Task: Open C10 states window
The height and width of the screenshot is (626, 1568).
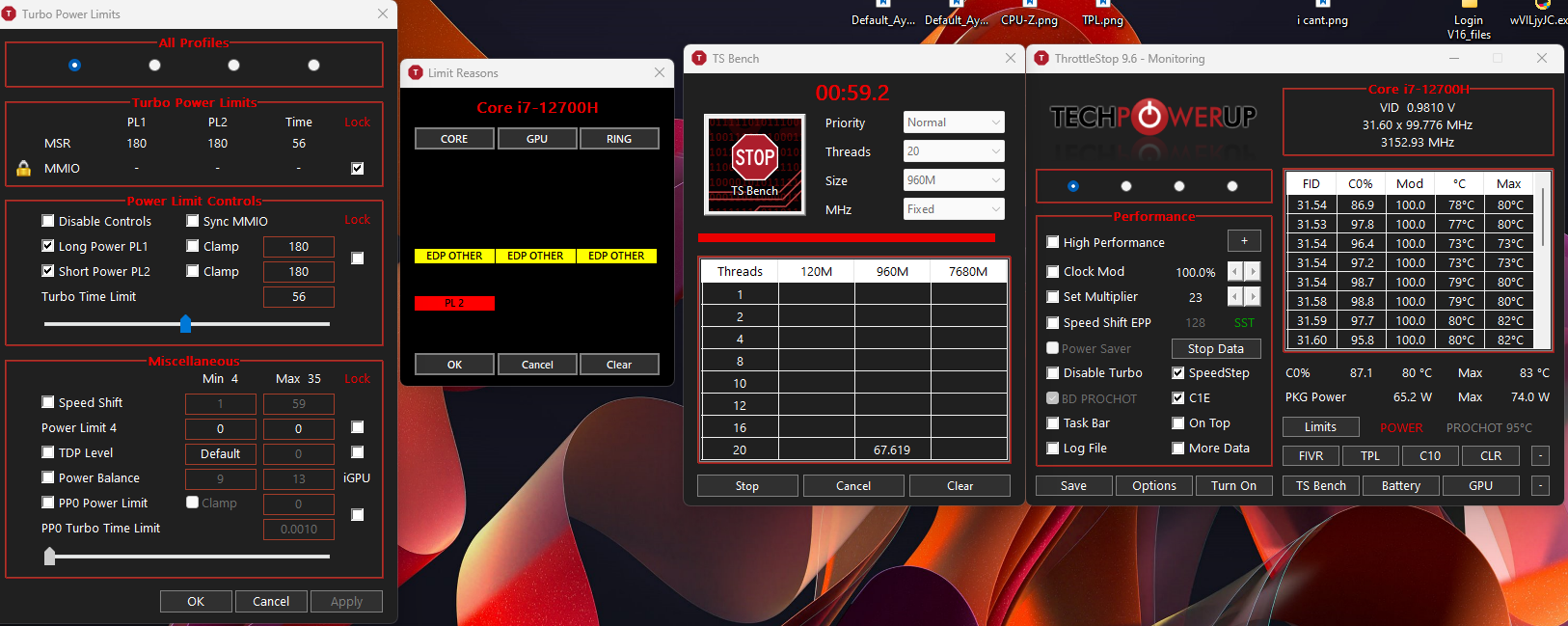Action: pos(1430,456)
